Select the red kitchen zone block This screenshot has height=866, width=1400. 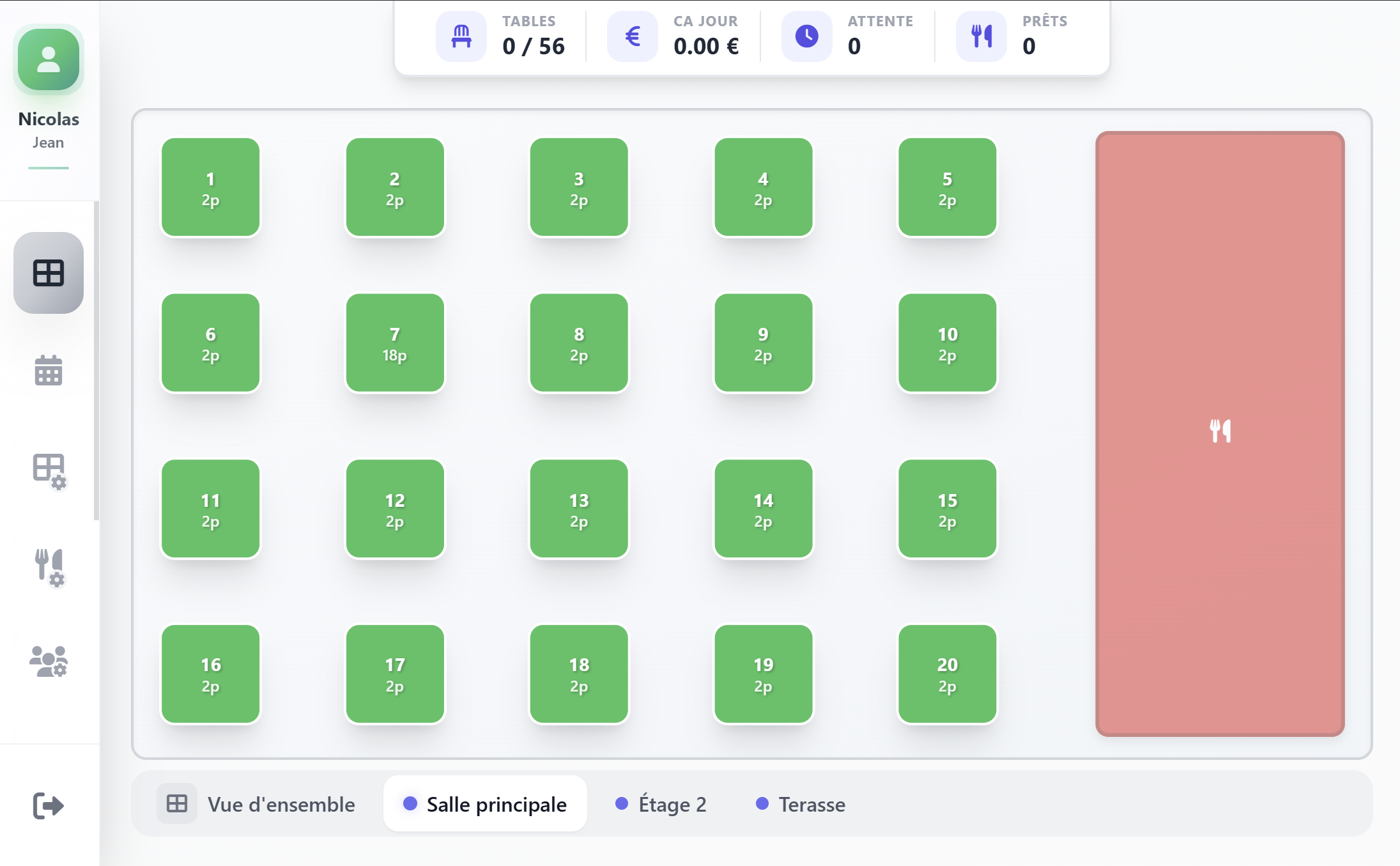(x=1220, y=434)
